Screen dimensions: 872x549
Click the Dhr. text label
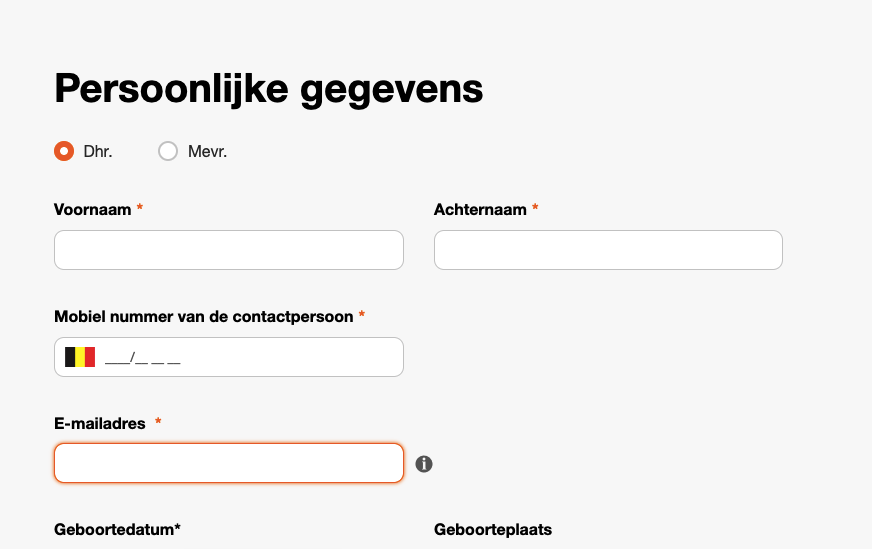[98, 151]
